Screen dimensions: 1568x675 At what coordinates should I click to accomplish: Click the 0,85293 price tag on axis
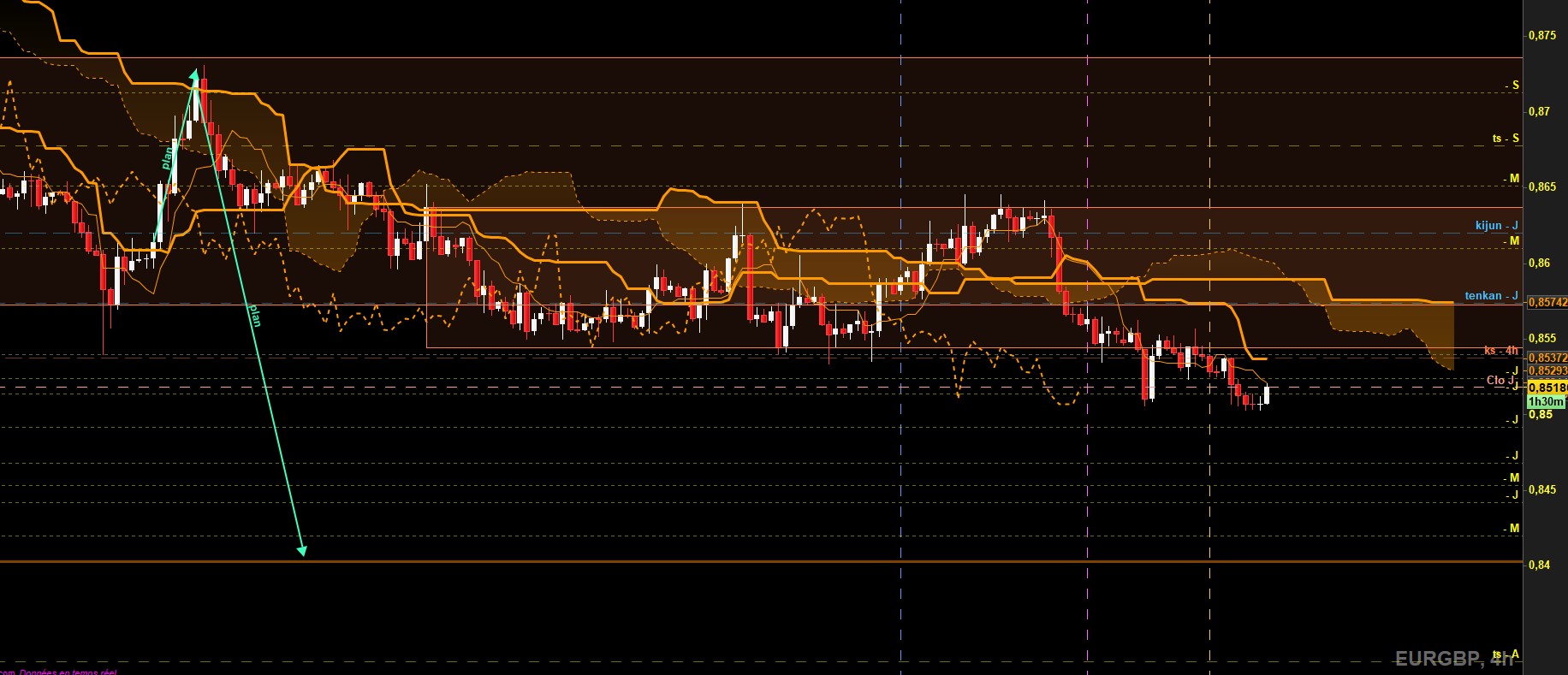coord(1547,370)
